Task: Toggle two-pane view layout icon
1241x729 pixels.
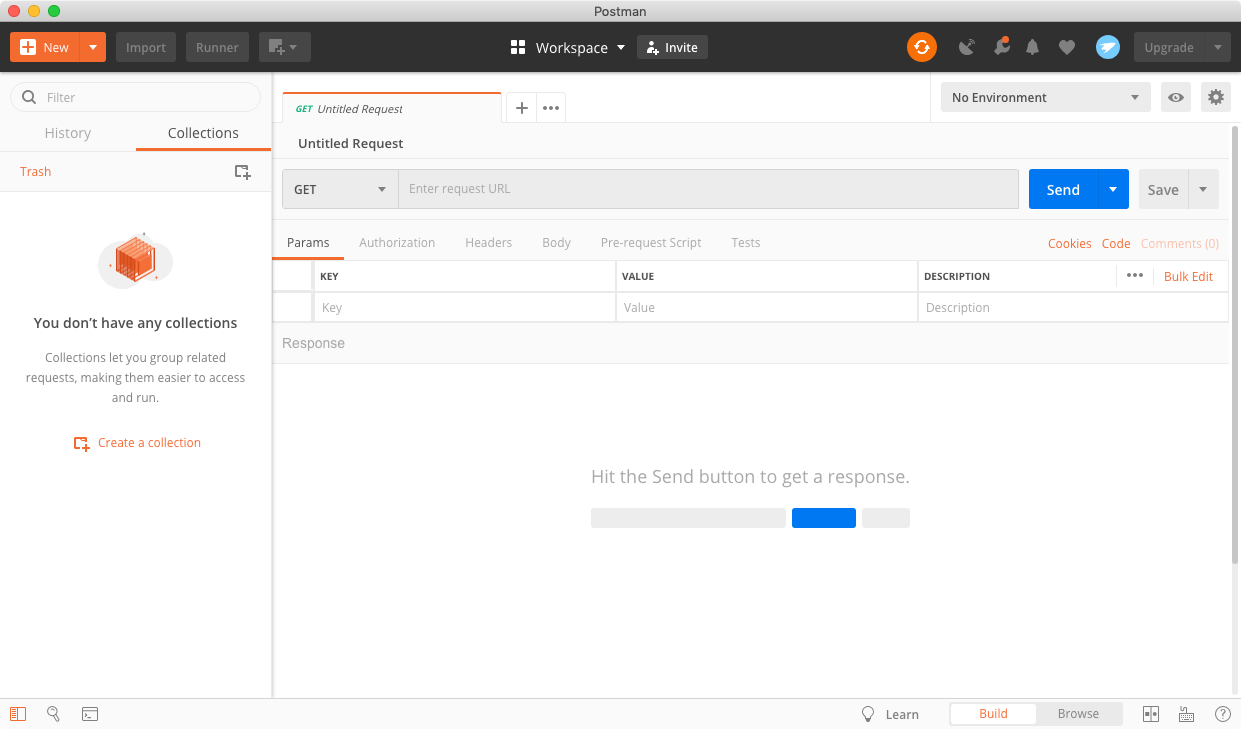Action: point(1151,714)
